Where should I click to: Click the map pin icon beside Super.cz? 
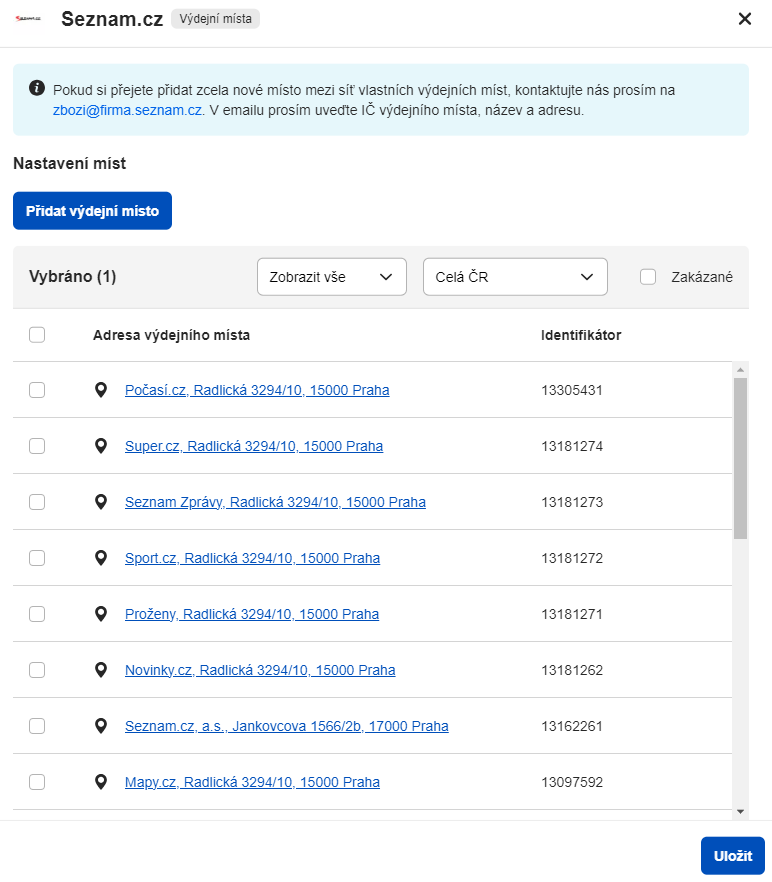(101, 446)
